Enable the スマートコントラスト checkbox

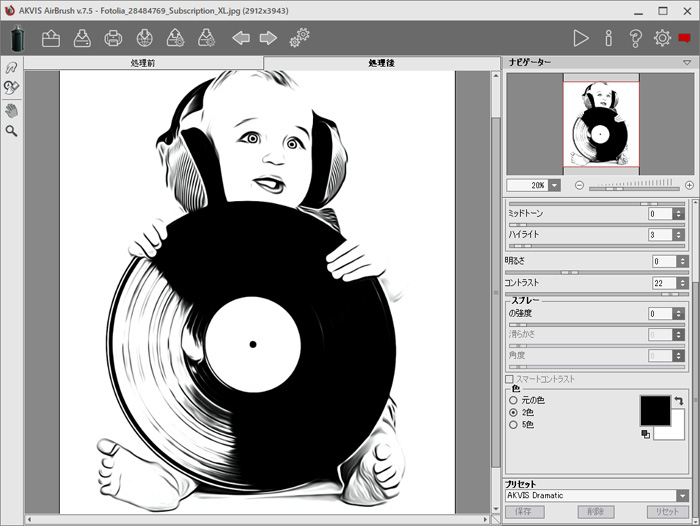[509, 379]
